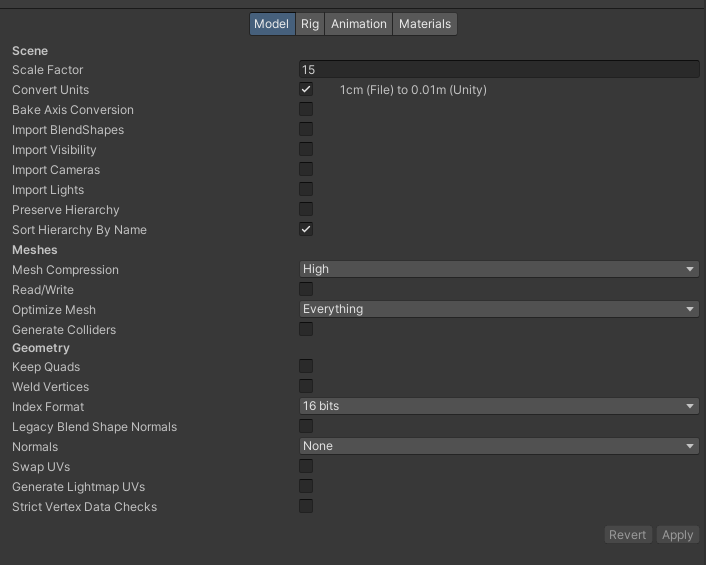Image resolution: width=706 pixels, height=565 pixels.
Task: Enable Preserve Hierarchy checkbox
Action: [306, 210]
